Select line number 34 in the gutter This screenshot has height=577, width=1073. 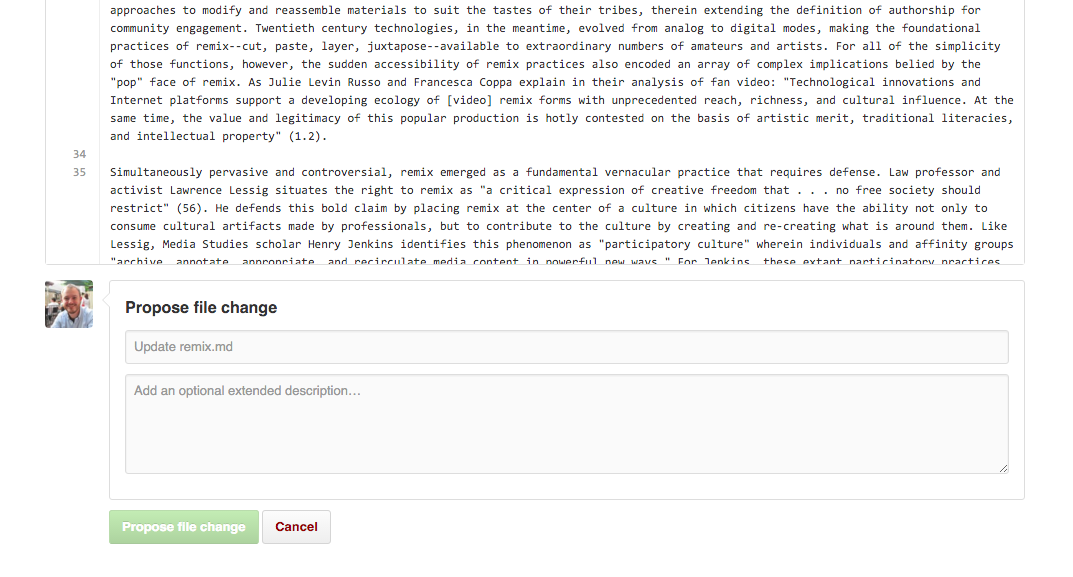pyautogui.click(x=79, y=154)
